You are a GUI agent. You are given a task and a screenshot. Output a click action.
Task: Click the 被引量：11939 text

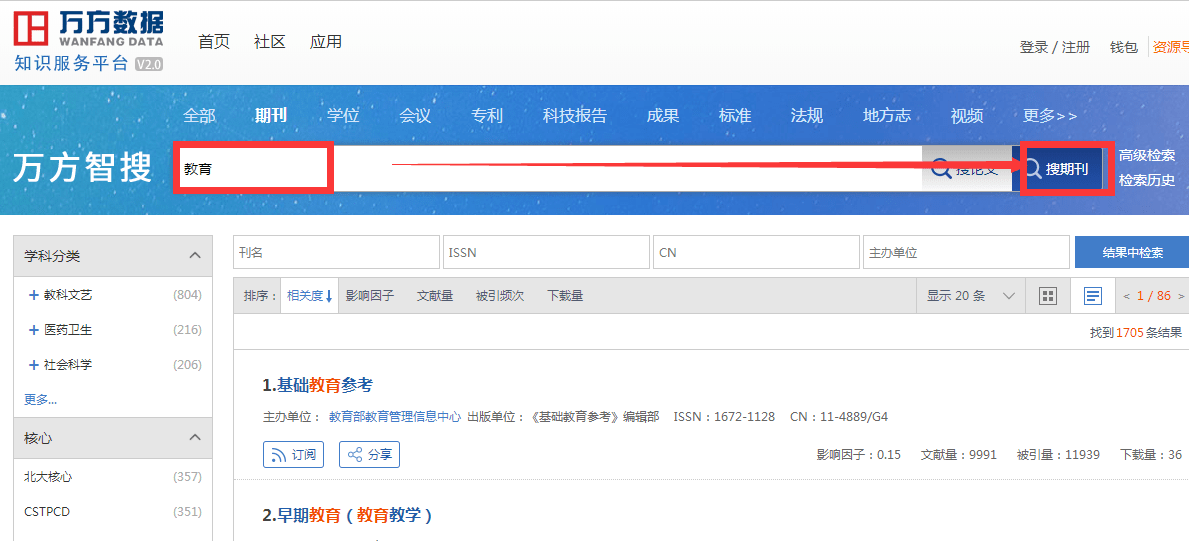tap(1058, 455)
